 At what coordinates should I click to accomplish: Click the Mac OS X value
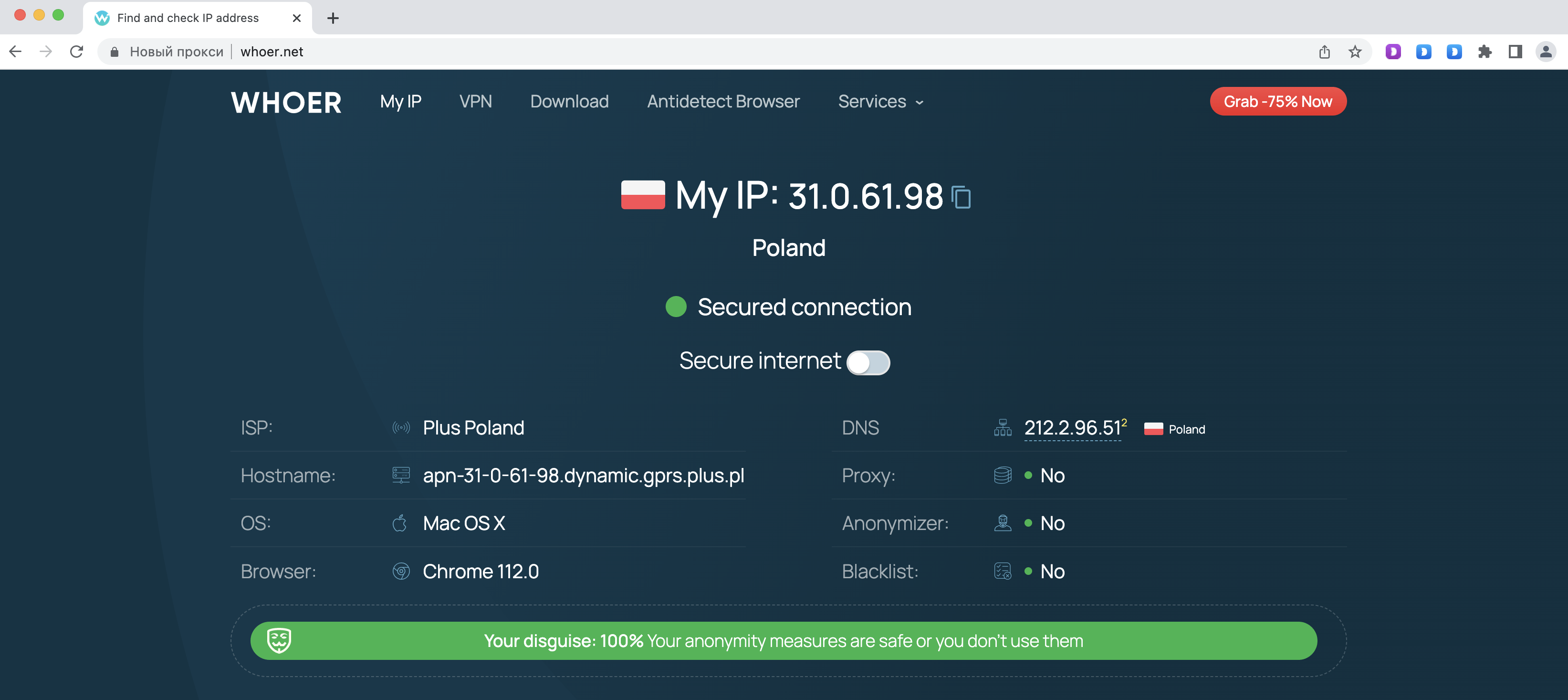pyautogui.click(x=464, y=523)
